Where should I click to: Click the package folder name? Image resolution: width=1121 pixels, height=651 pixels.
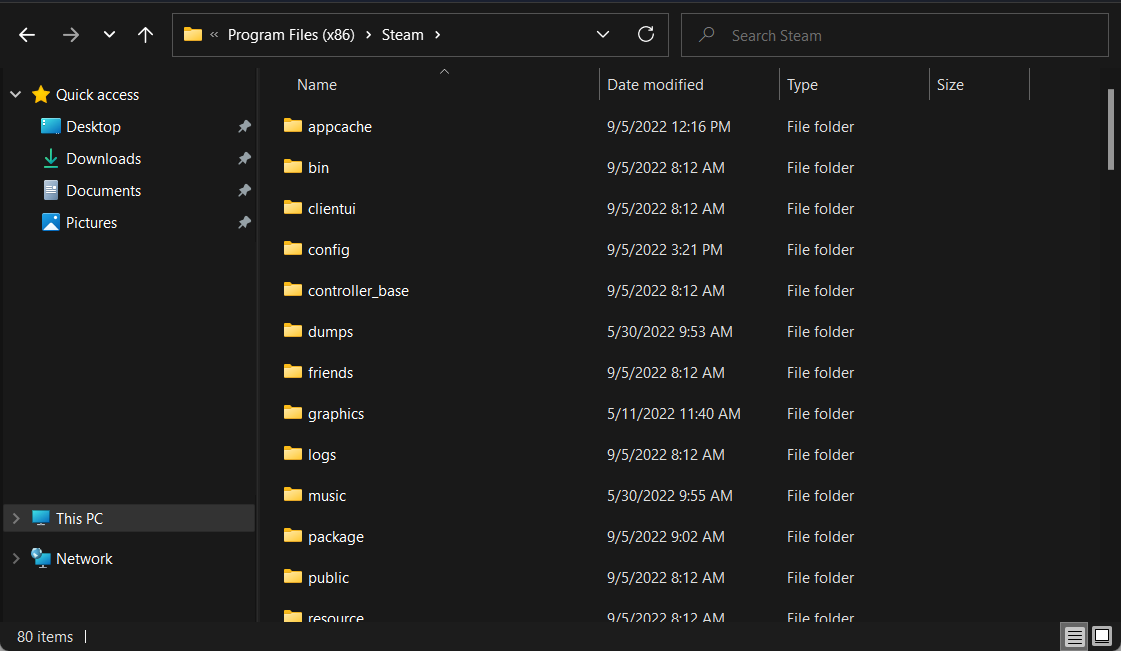336,537
